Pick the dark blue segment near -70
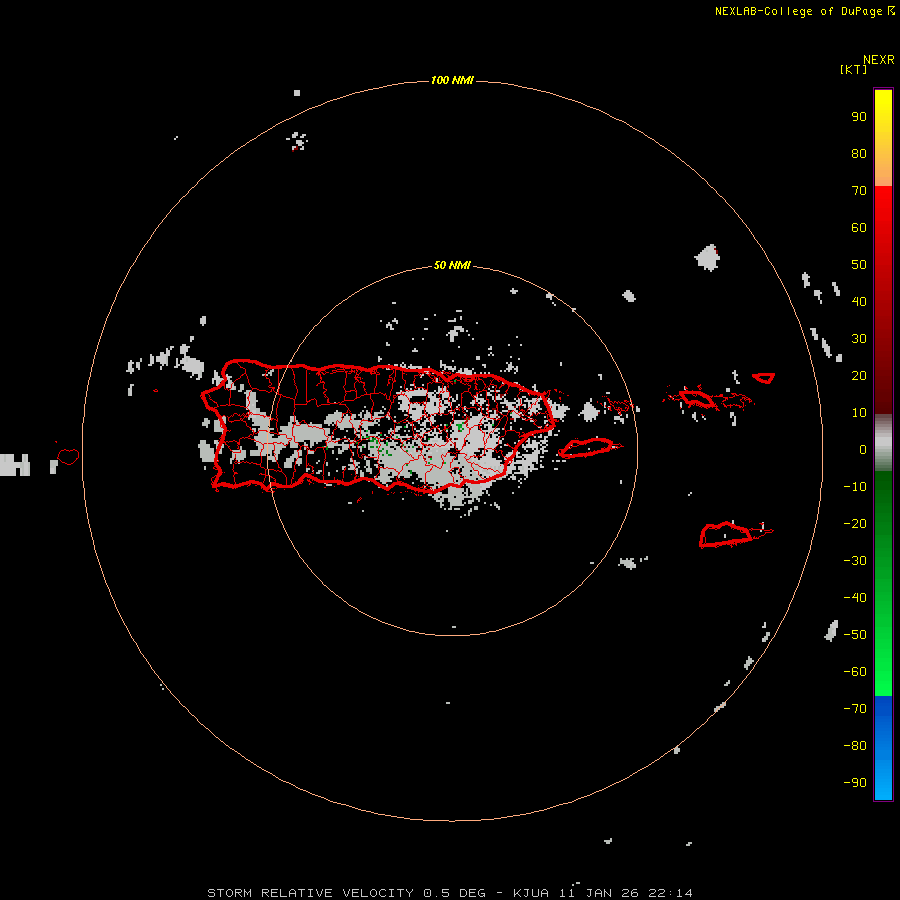This screenshot has width=900, height=900. [883, 711]
